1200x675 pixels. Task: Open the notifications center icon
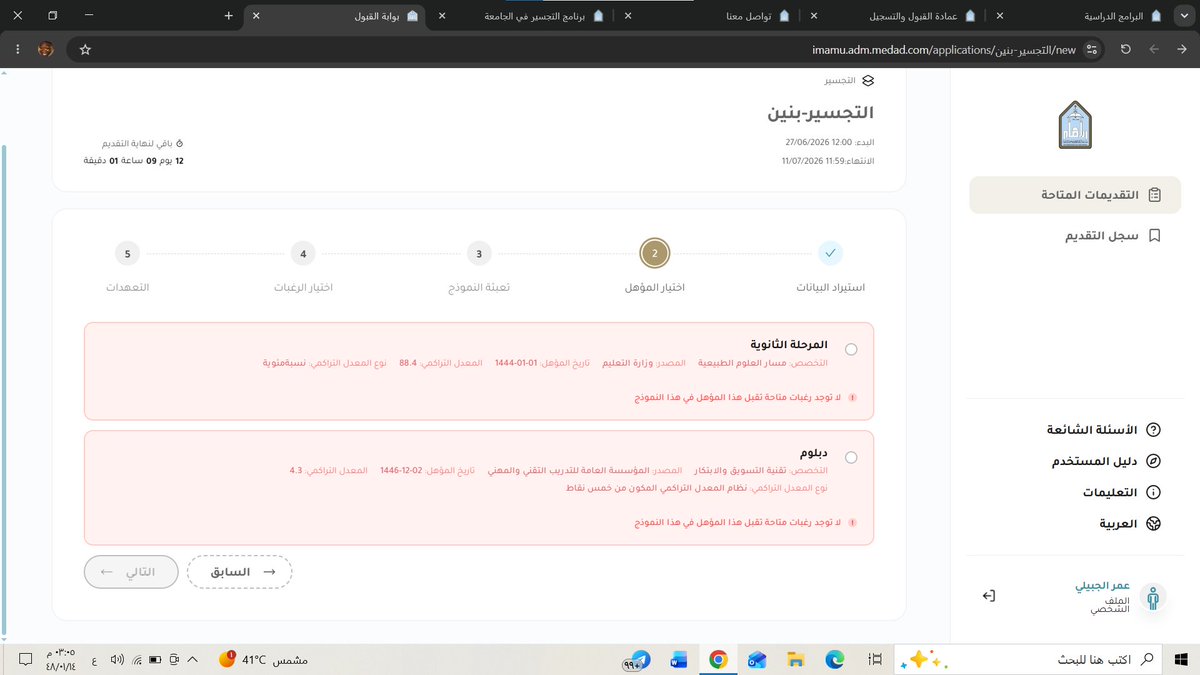point(24,660)
